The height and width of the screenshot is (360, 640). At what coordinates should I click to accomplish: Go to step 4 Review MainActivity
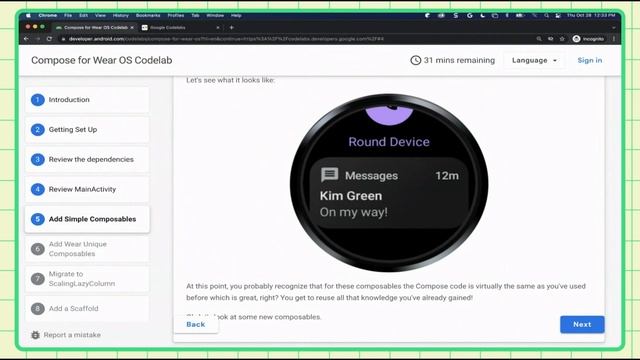click(87, 189)
